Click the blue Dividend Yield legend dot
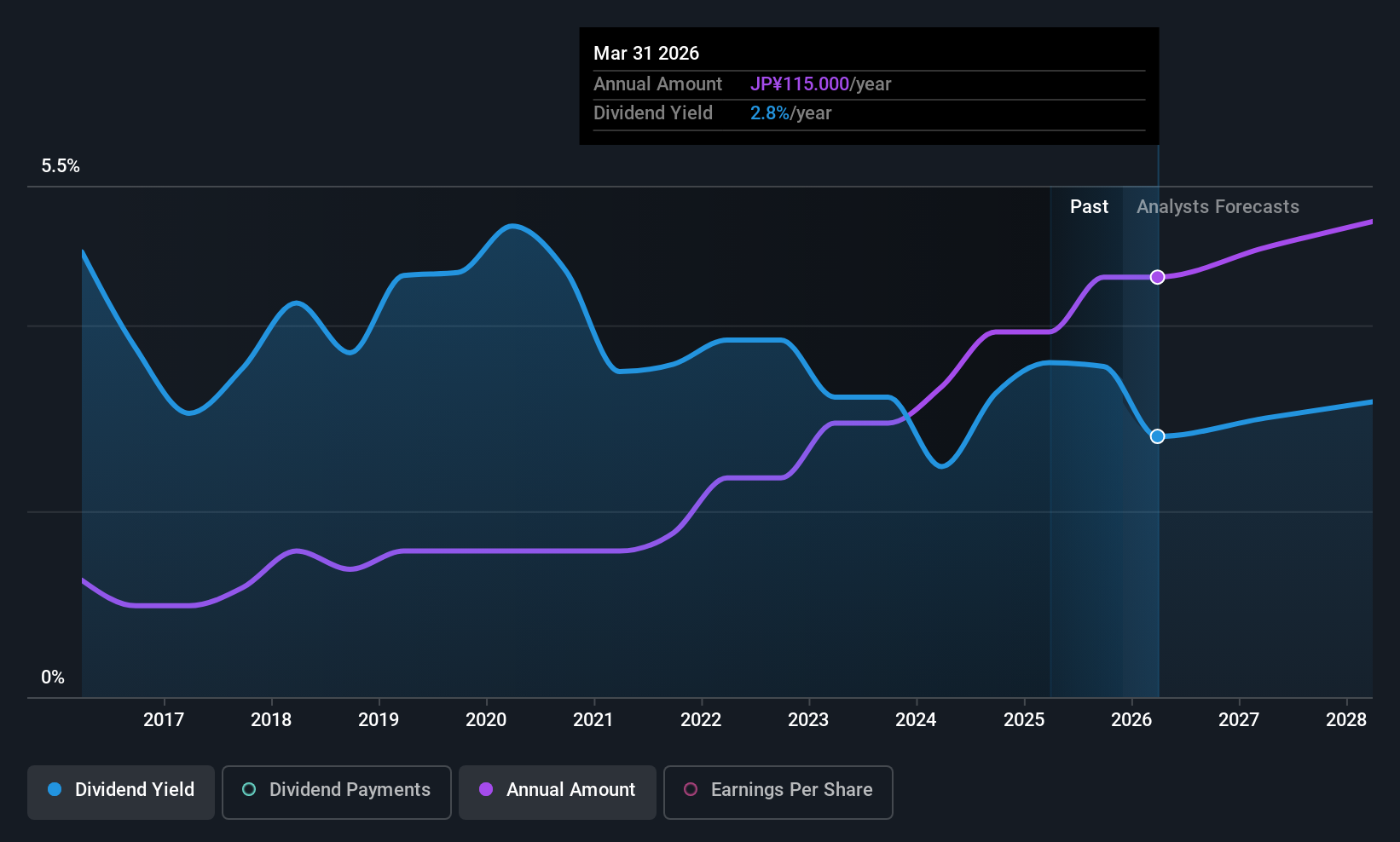1400x842 pixels. pyautogui.click(x=55, y=789)
